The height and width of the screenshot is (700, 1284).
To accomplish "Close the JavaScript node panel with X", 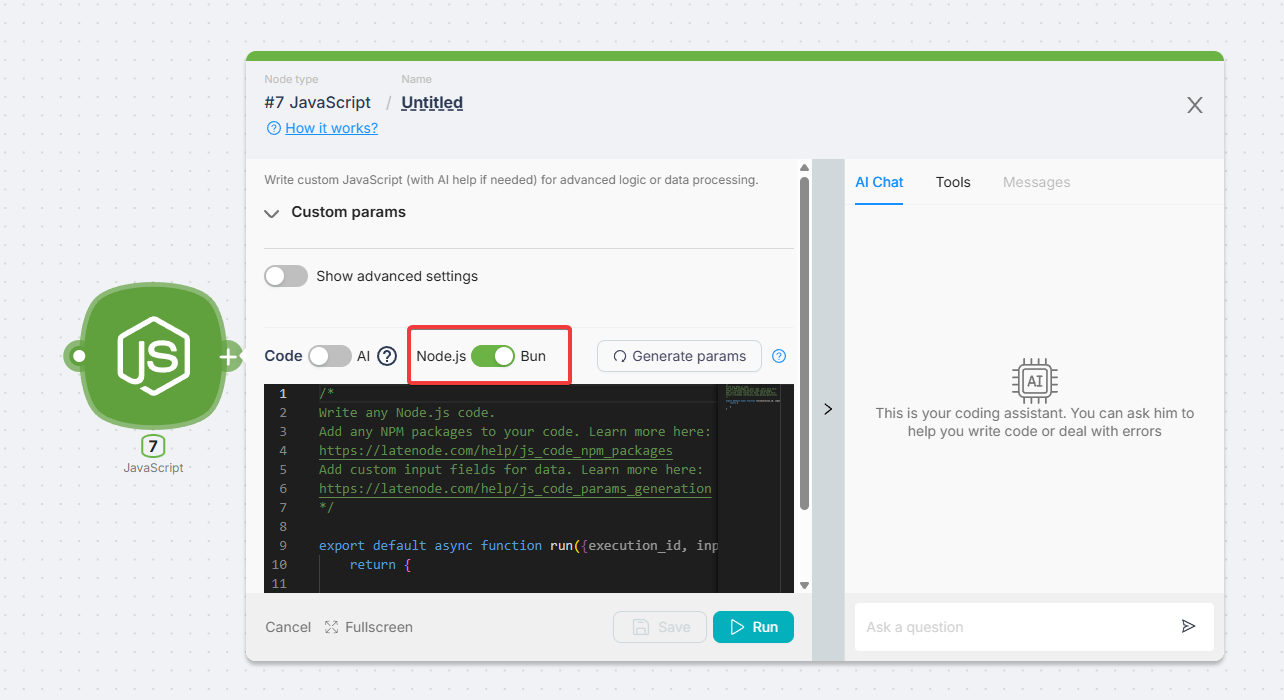I will coord(1194,105).
